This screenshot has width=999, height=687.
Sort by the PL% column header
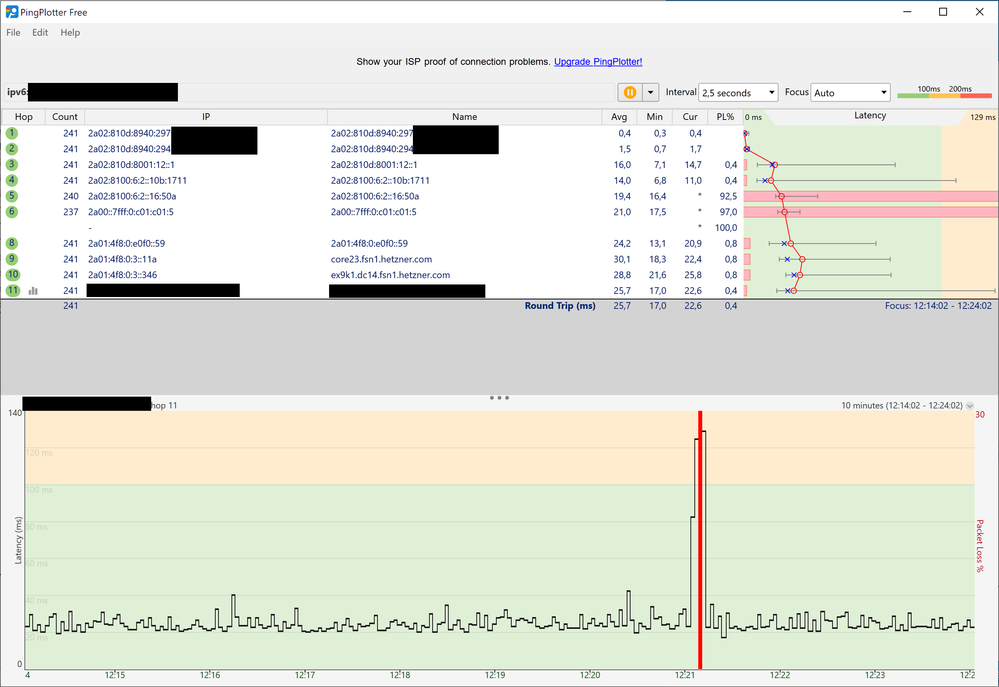725,117
